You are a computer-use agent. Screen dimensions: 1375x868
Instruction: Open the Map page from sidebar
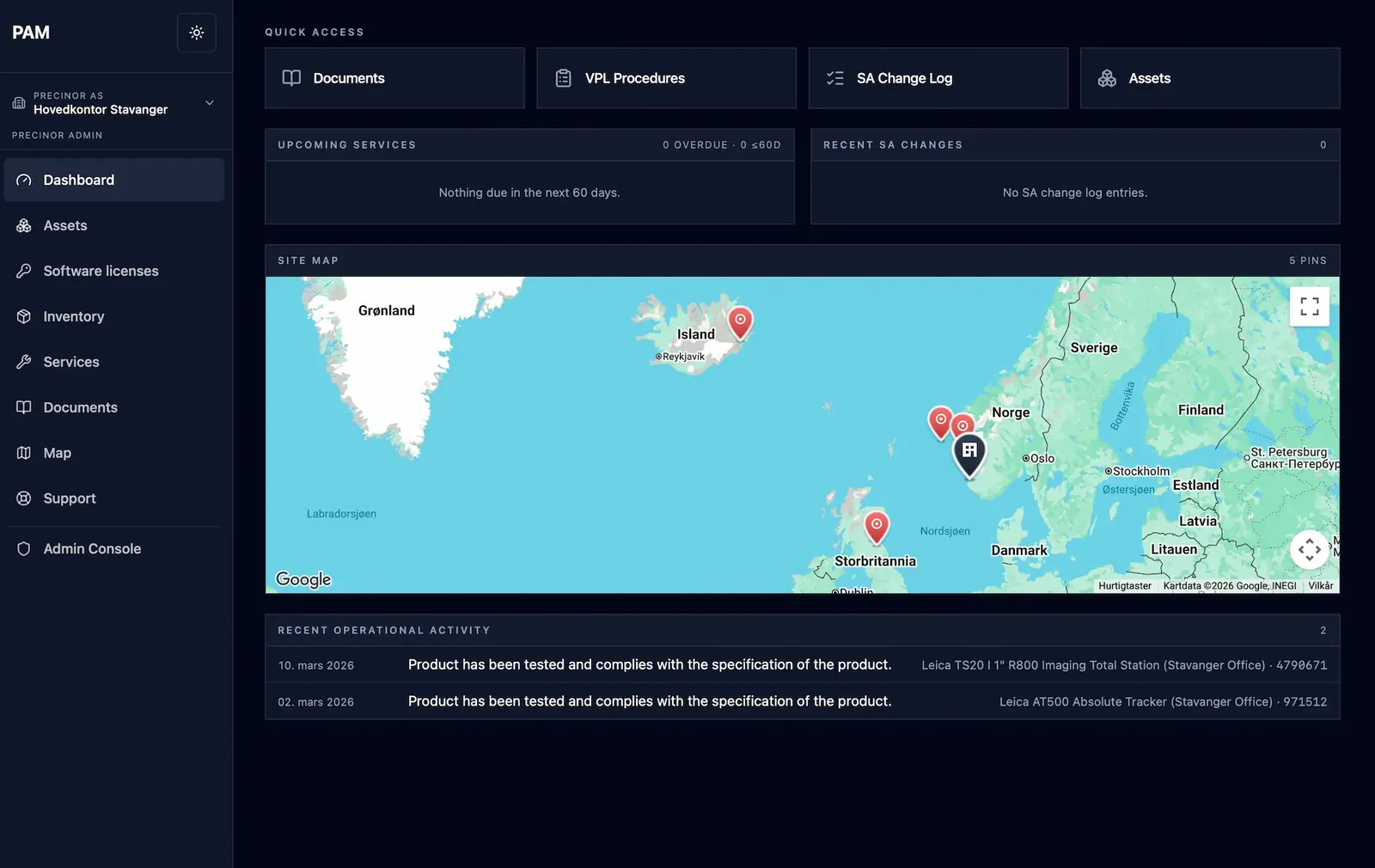coord(114,453)
